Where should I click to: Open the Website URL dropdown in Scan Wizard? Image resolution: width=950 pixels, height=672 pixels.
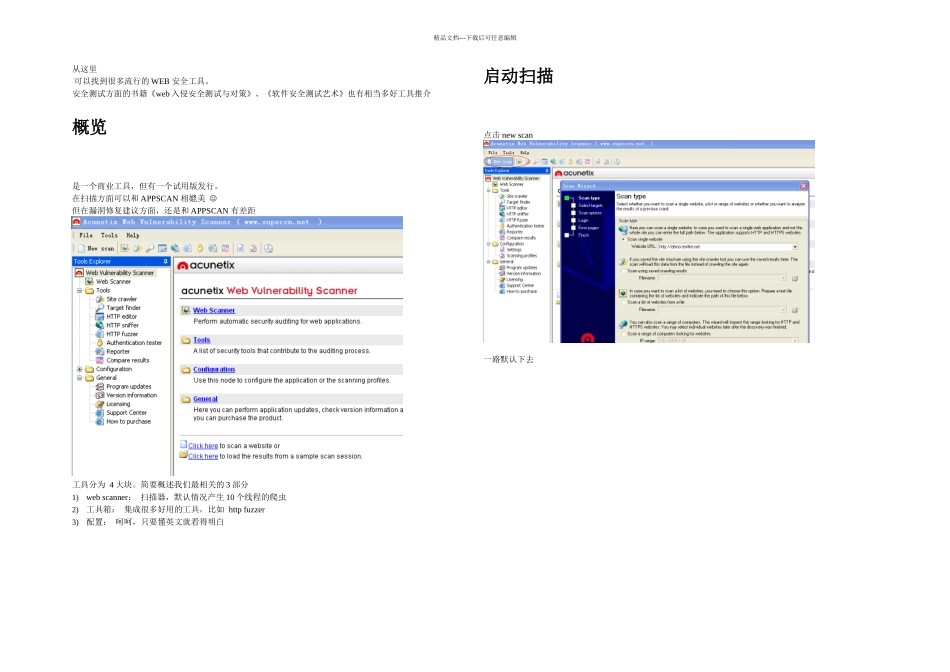pos(795,247)
